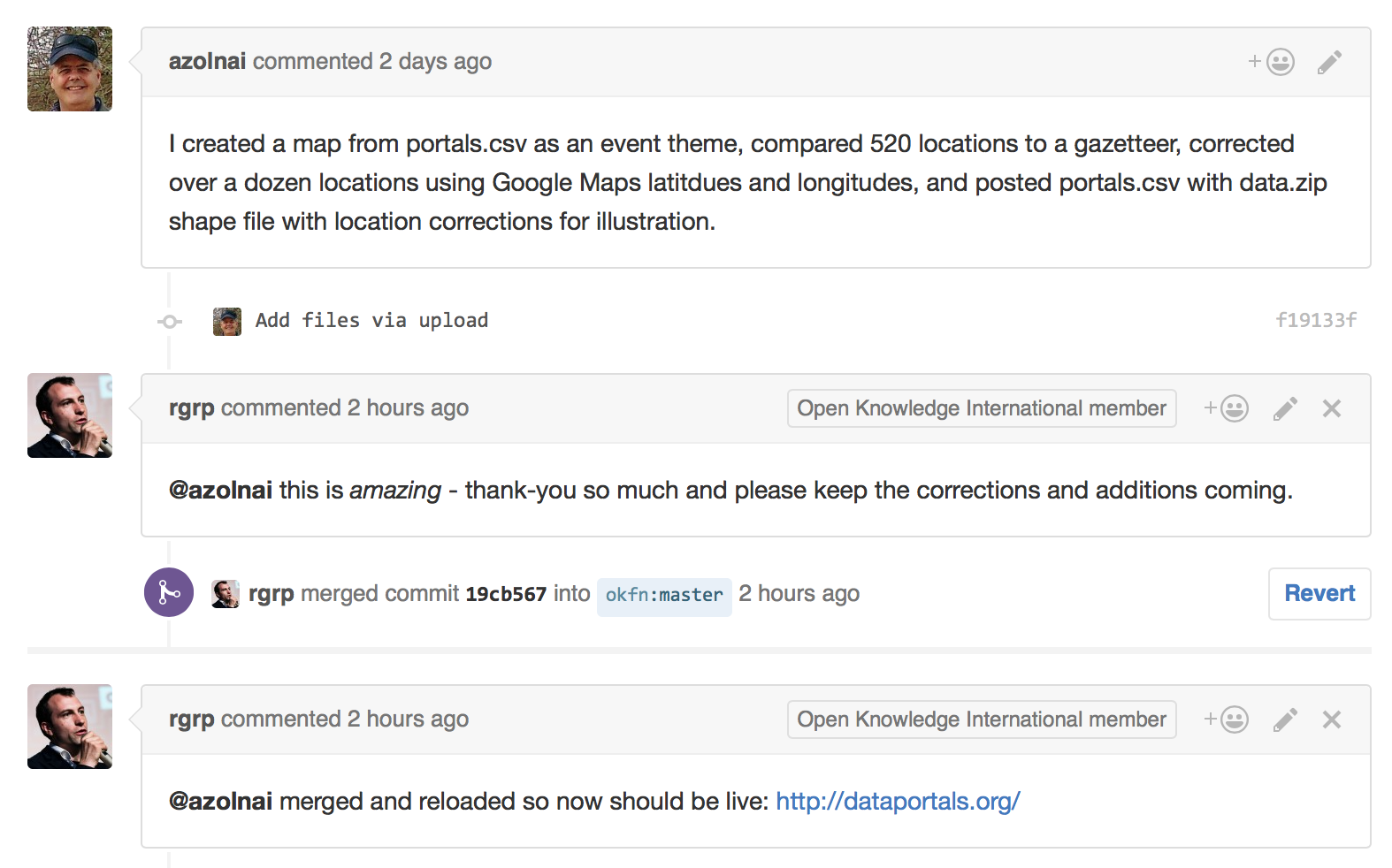This screenshot has width=1392, height=868.
Task: Delete rgrp's 'amazing' comment with X
Action: point(1332,408)
